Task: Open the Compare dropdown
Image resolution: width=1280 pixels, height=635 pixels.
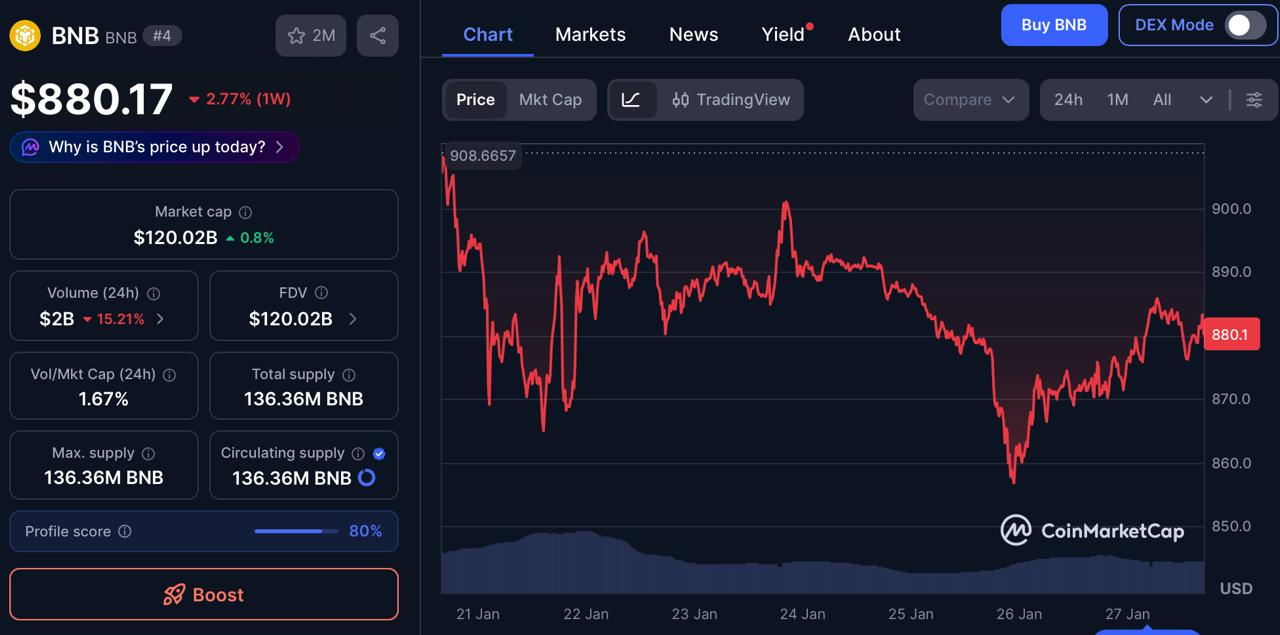Action: (969, 100)
